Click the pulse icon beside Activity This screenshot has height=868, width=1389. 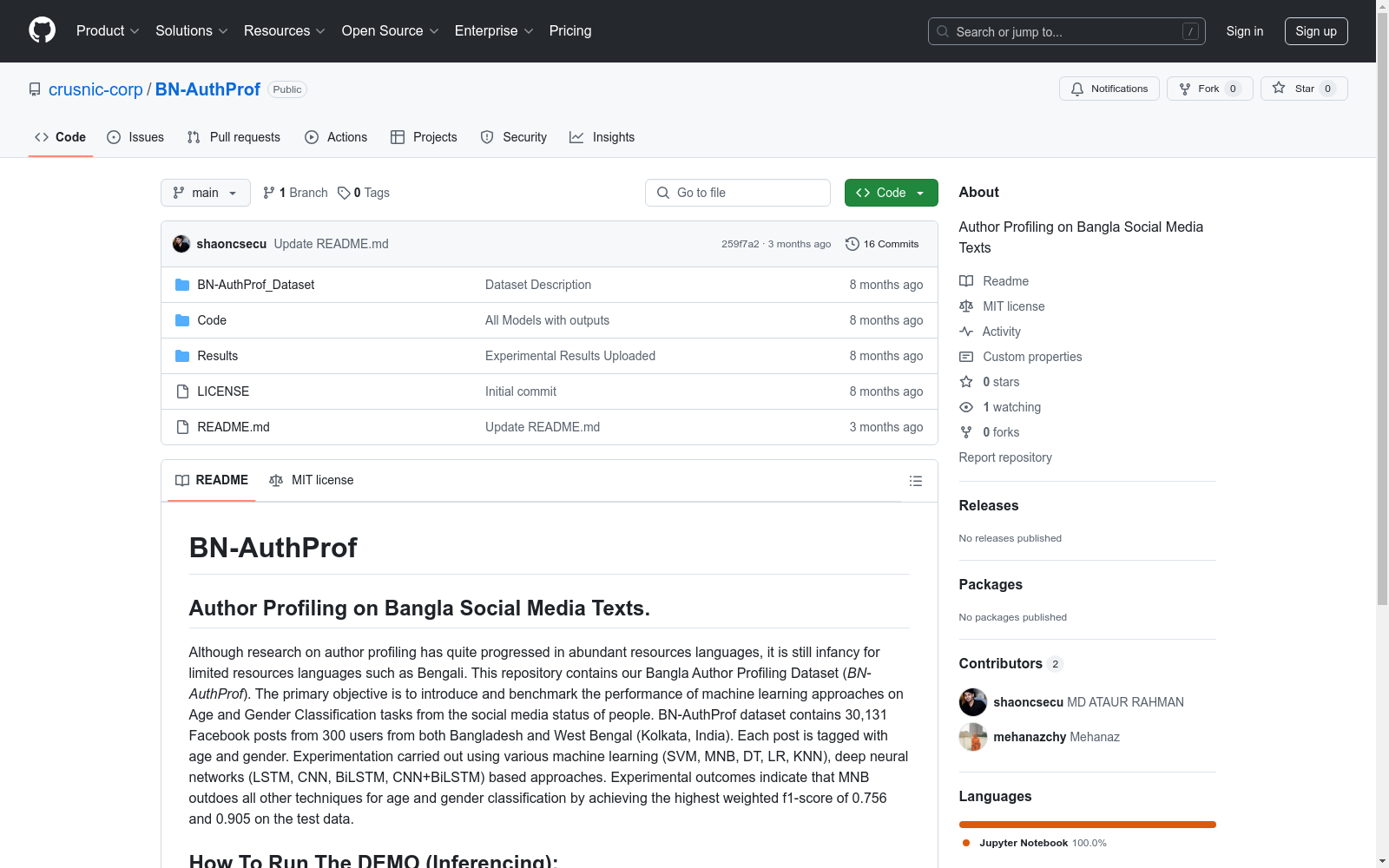click(x=966, y=332)
